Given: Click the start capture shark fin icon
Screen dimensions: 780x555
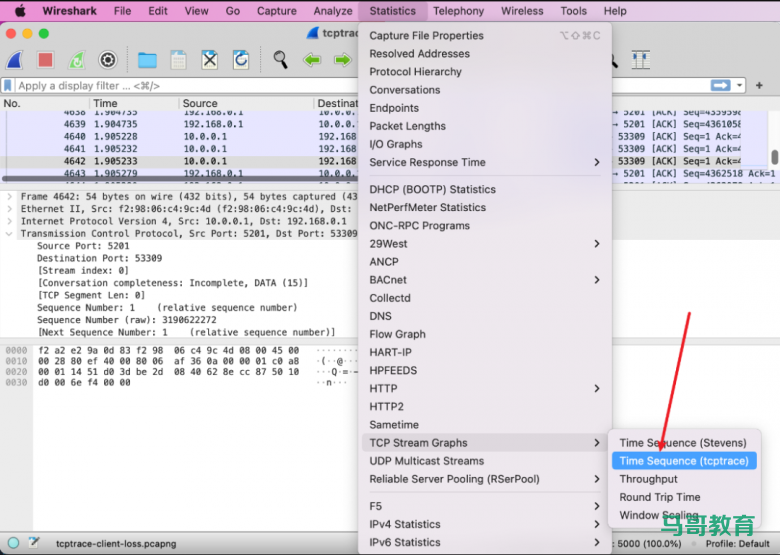Looking at the screenshot, I should [16, 60].
